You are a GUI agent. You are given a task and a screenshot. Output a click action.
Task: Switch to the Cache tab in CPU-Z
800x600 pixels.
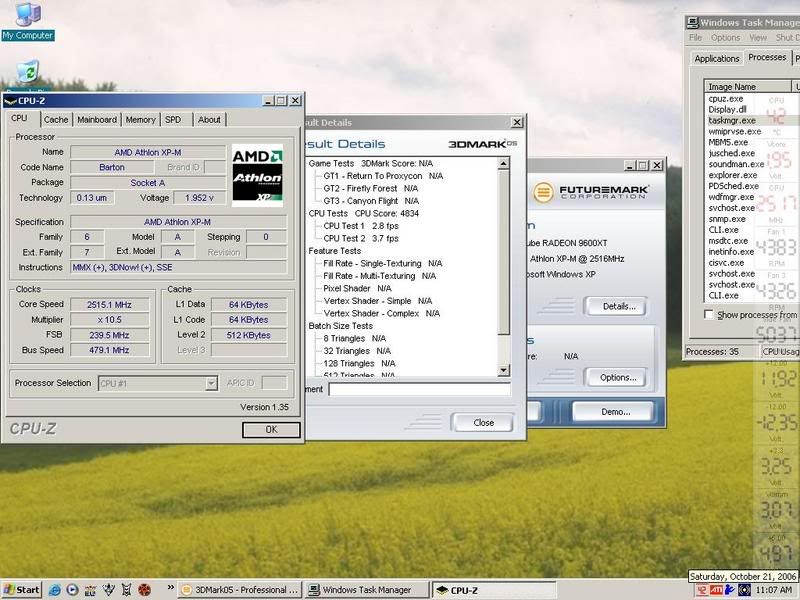tap(56, 119)
